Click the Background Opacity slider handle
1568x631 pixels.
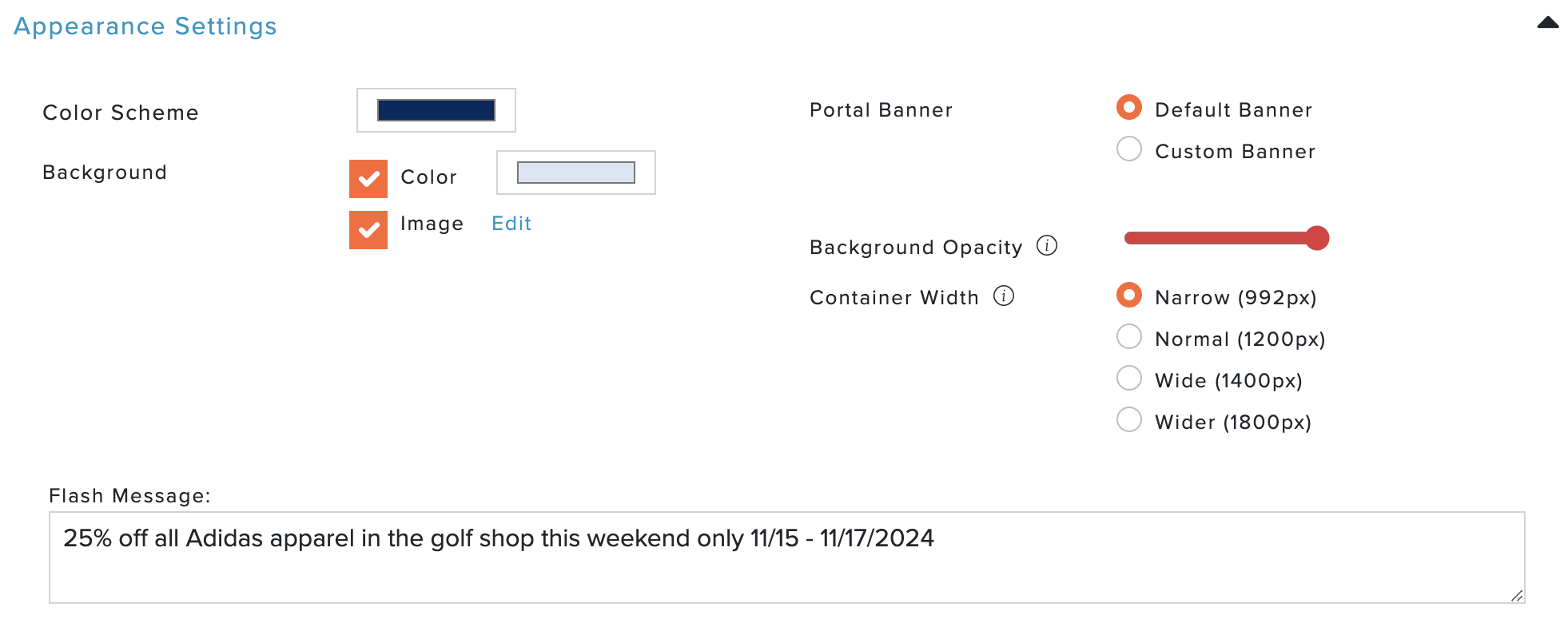tap(1317, 238)
